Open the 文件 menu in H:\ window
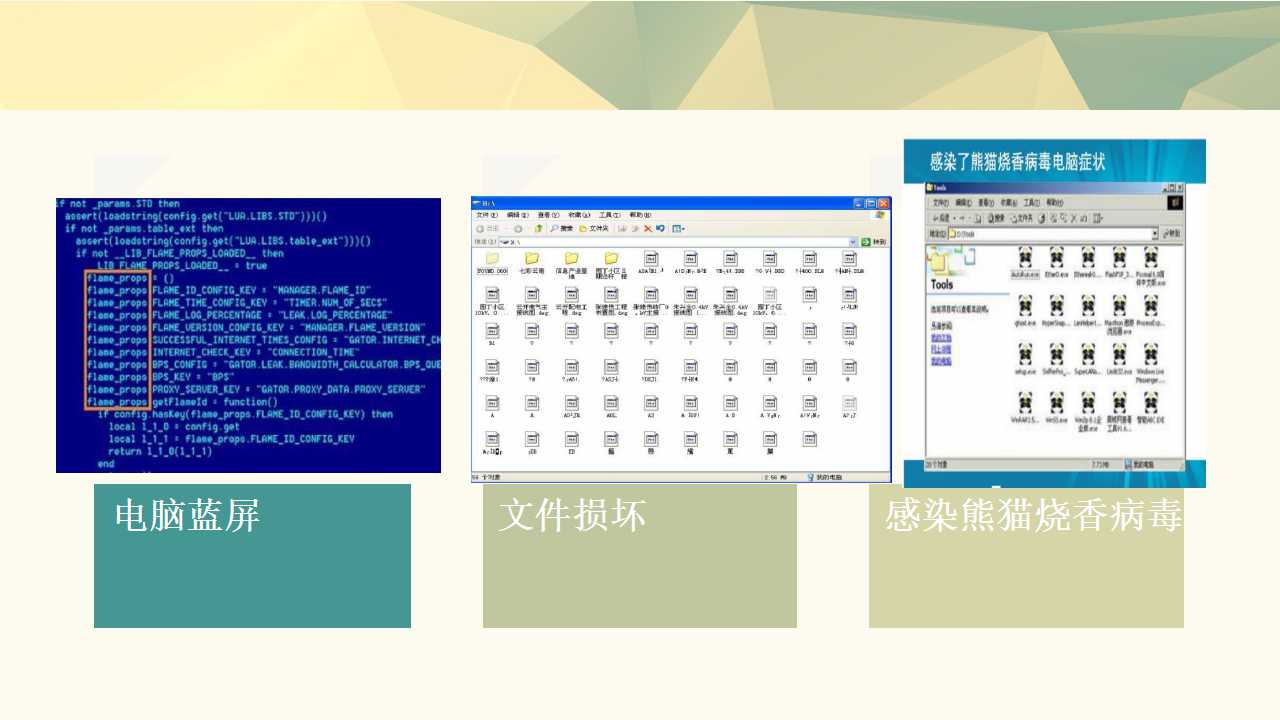Viewport: 1280px width, 720px height. pos(487,215)
